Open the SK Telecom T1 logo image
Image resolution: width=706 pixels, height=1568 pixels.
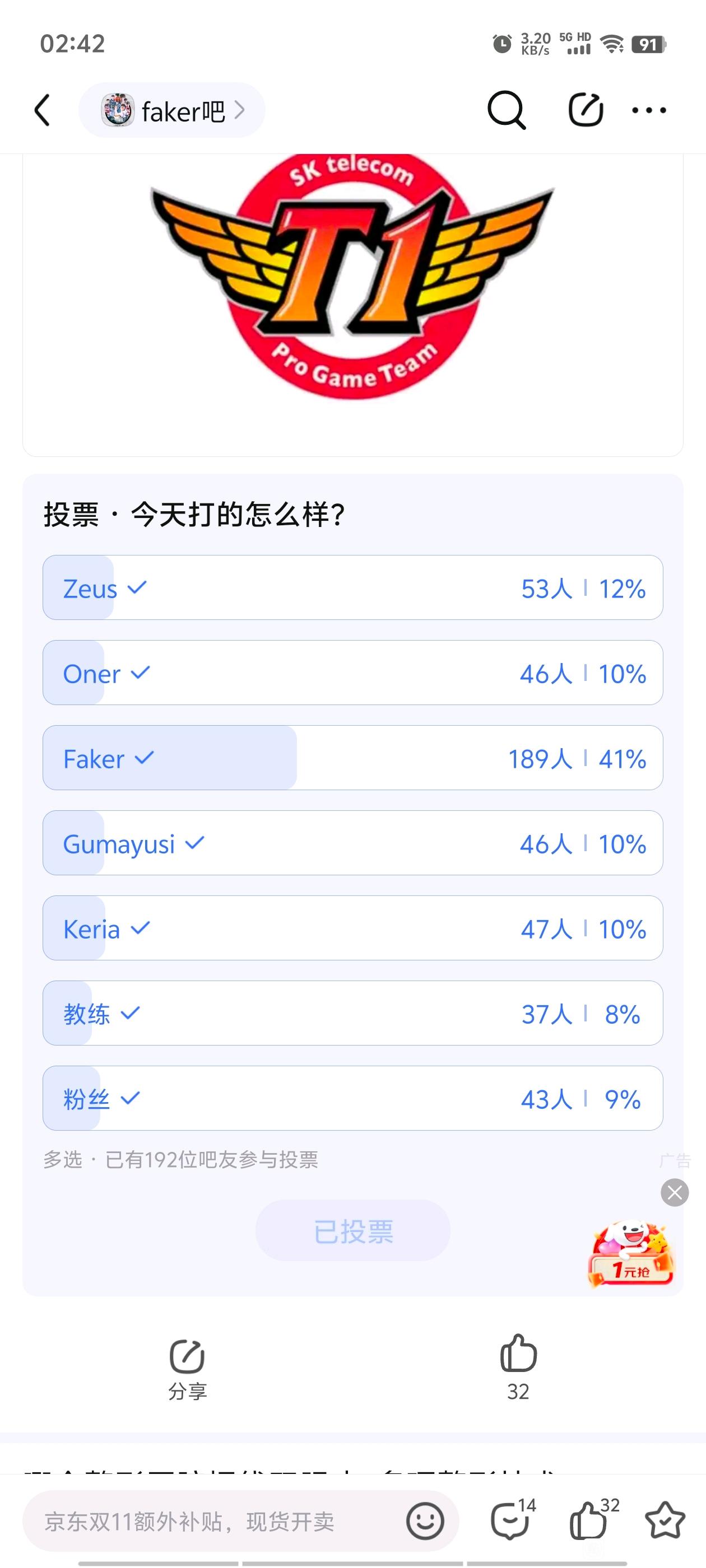[x=352, y=277]
